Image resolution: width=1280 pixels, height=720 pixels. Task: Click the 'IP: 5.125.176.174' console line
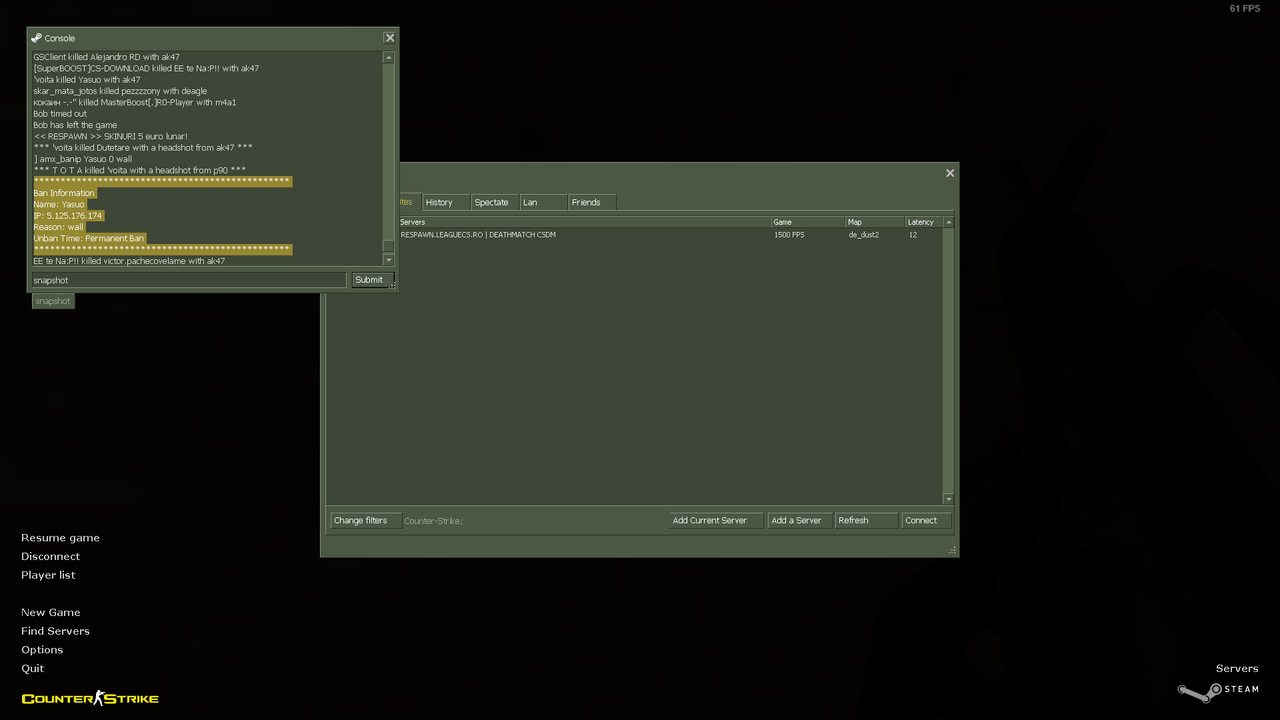pos(68,216)
